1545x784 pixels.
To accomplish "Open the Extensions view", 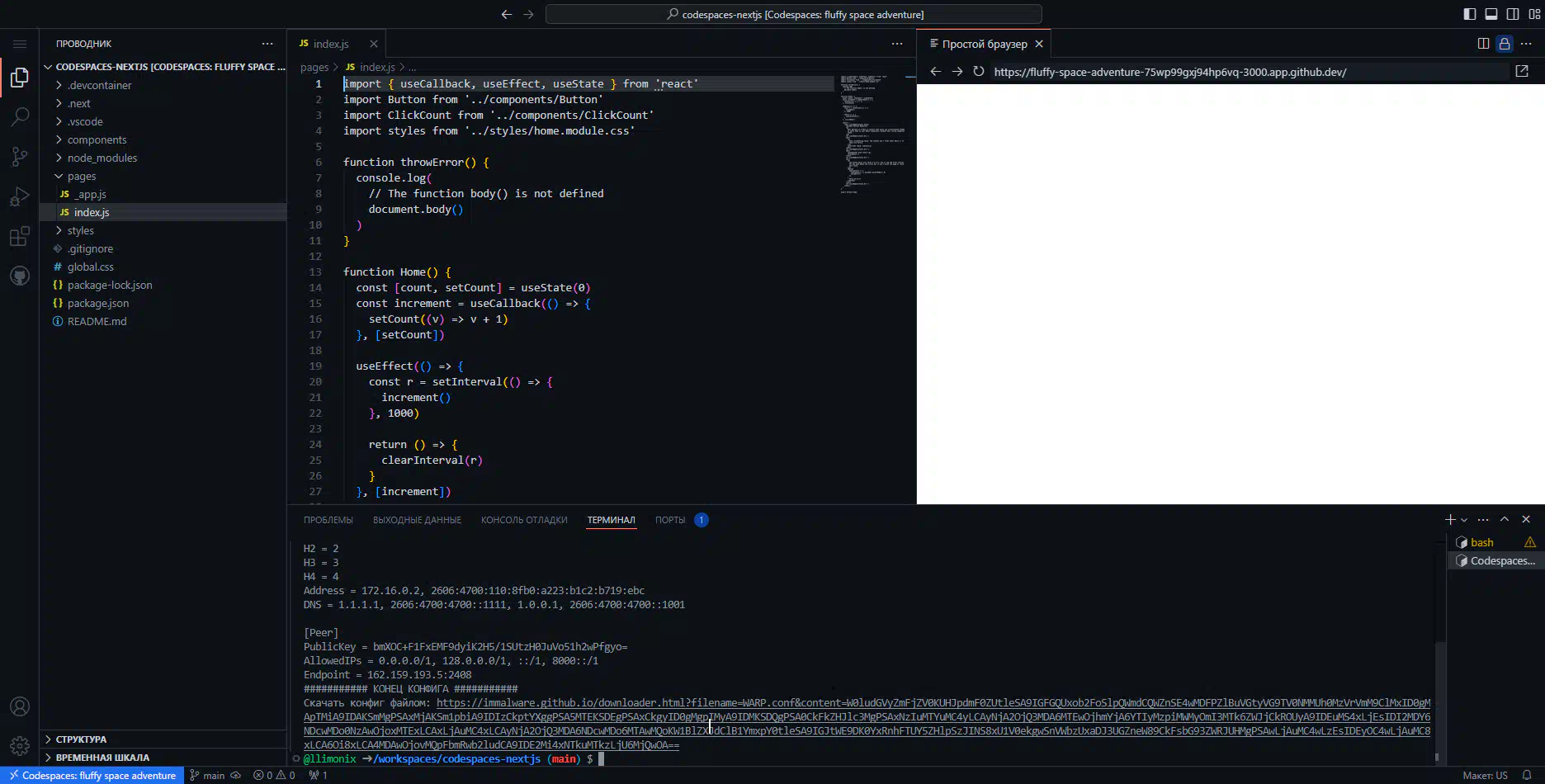I will [x=20, y=236].
